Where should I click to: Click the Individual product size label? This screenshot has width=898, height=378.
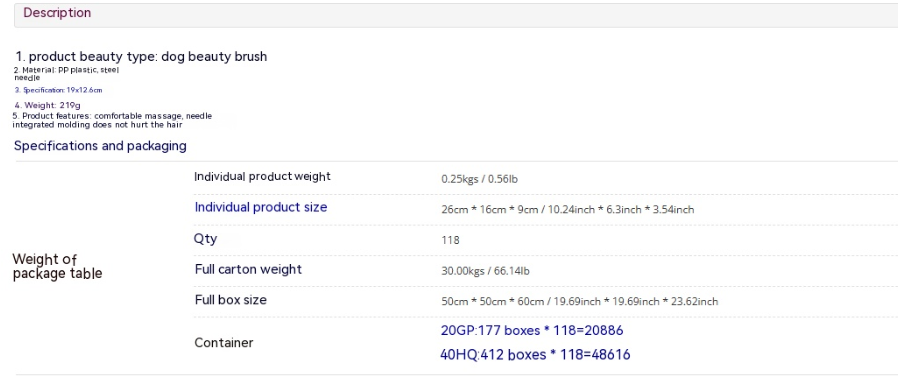click(x=261, y=207)
